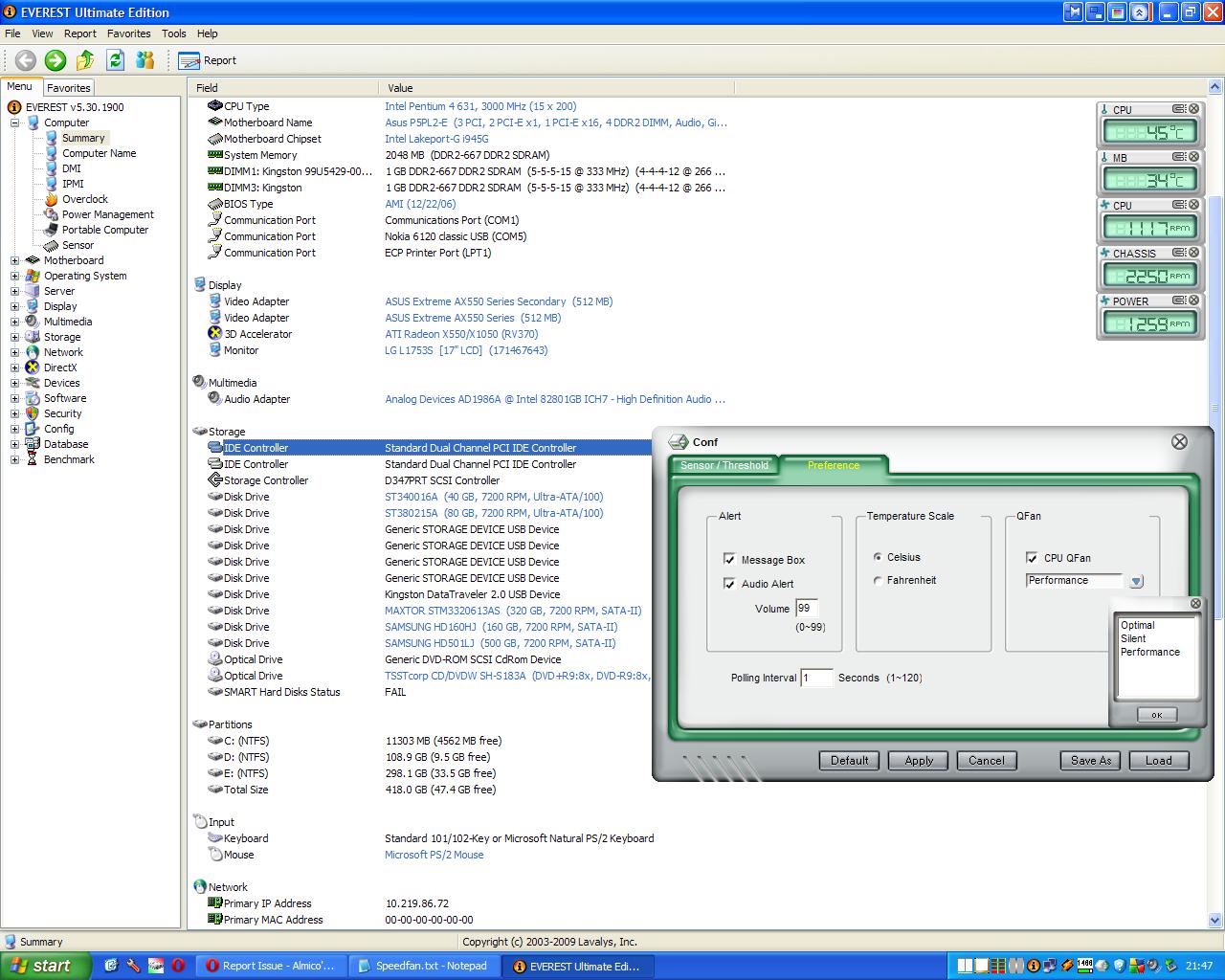Open the Tools menu
1225x980 pixels.
coord(174,33)
